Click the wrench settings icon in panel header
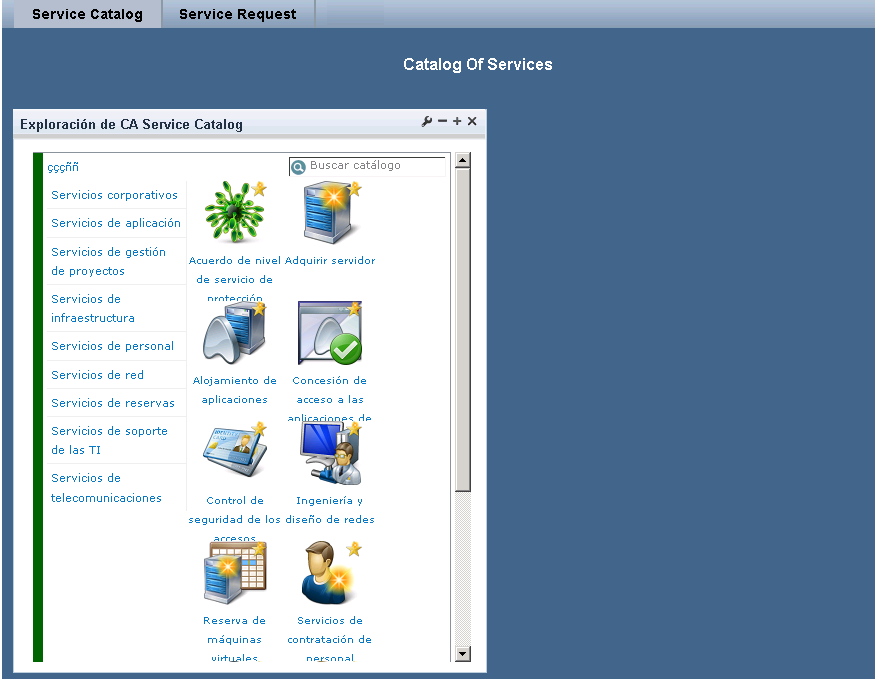Screen dimensions: 875x681 click(x=427, y=122)
